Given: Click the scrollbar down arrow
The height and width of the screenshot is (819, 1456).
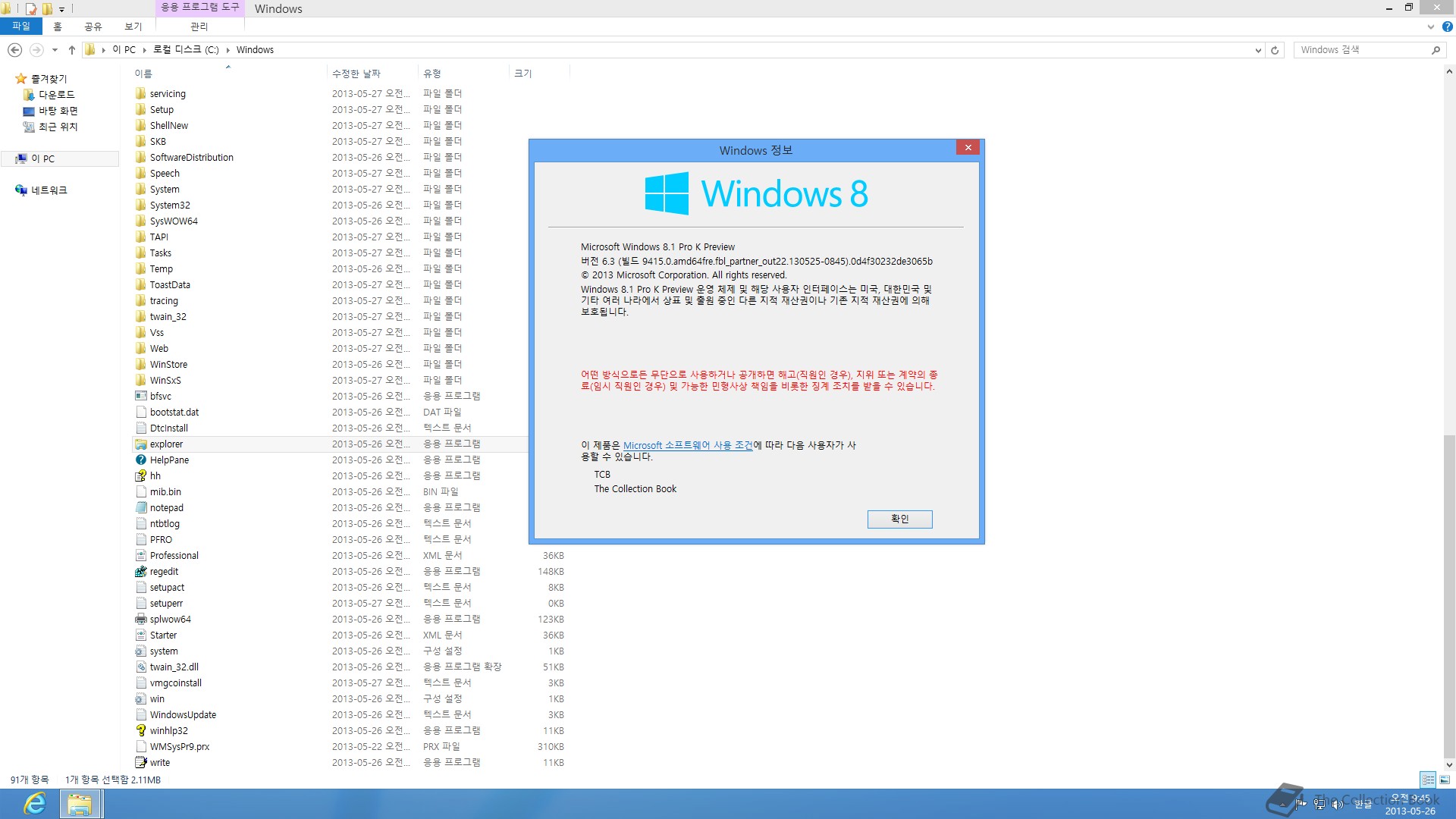Looking at the screenshot, I should [x=1449, y=764].
